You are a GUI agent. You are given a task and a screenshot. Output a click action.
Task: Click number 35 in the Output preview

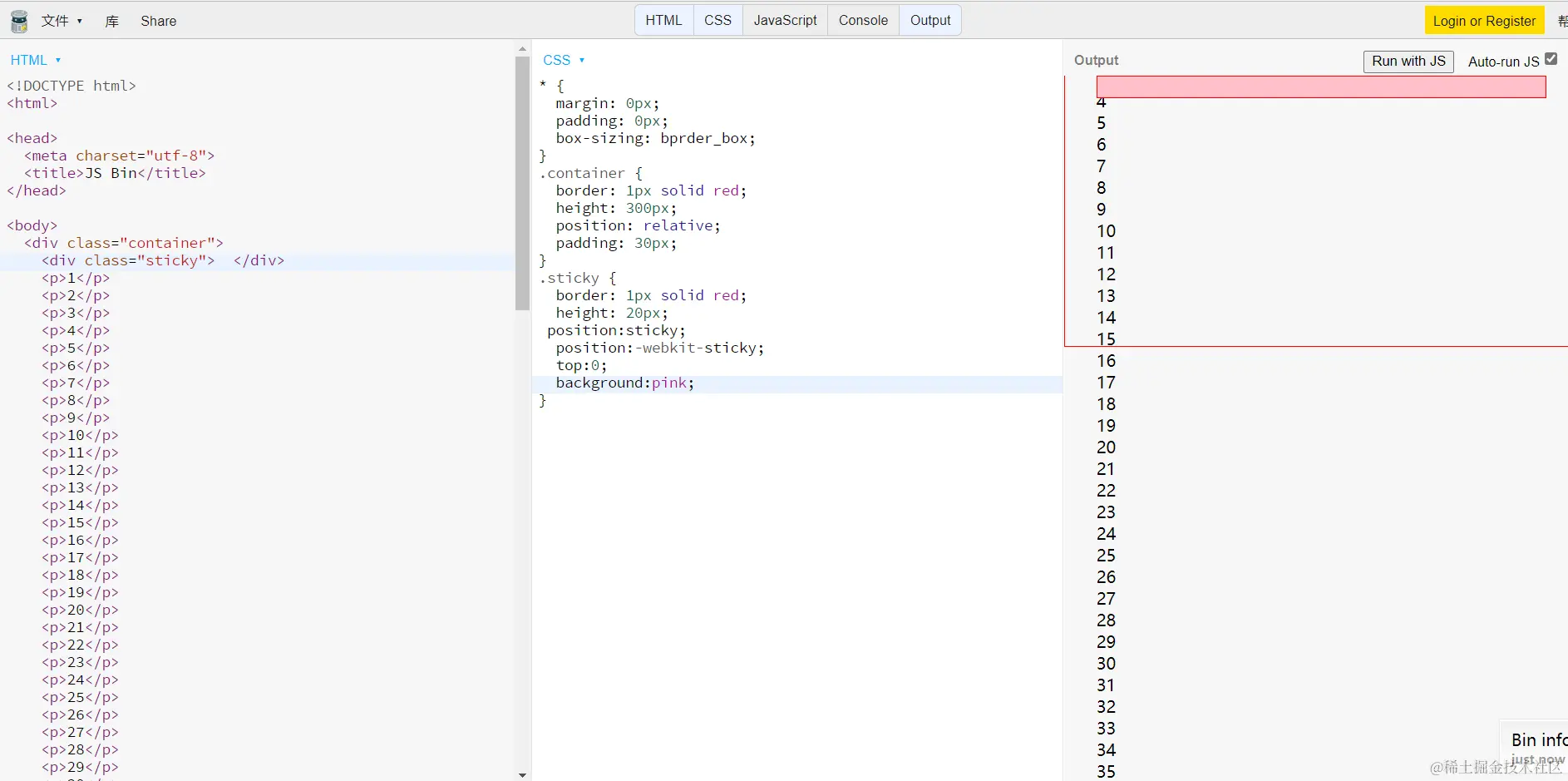pos(1106,772)
